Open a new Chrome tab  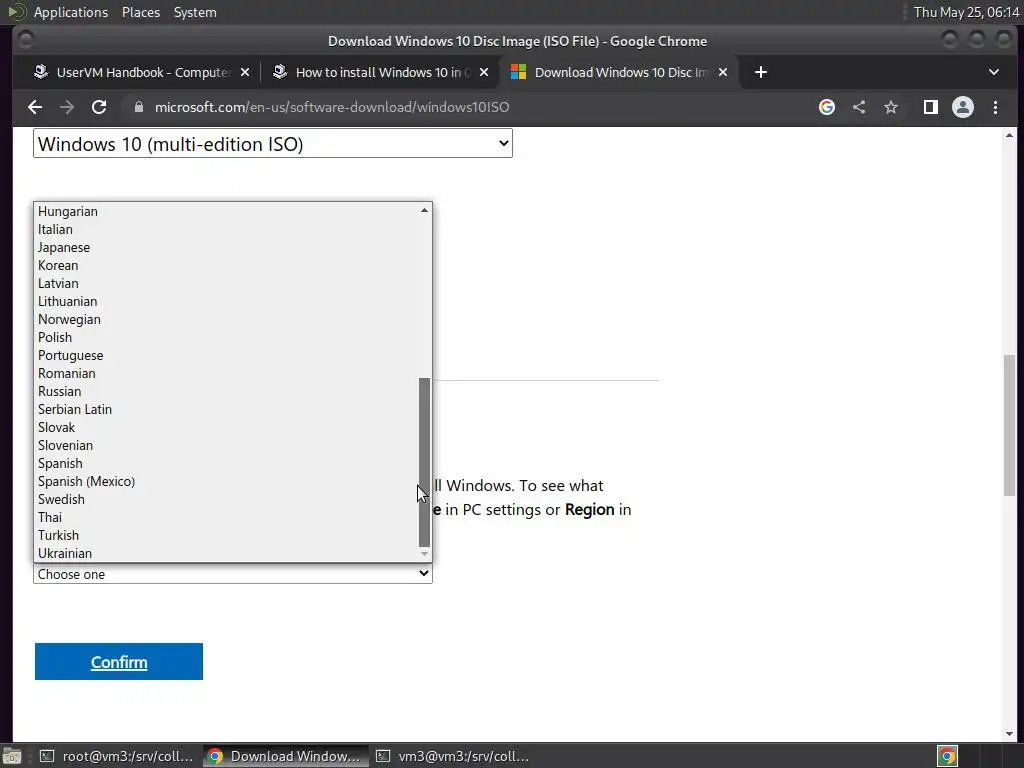(761, 72)
